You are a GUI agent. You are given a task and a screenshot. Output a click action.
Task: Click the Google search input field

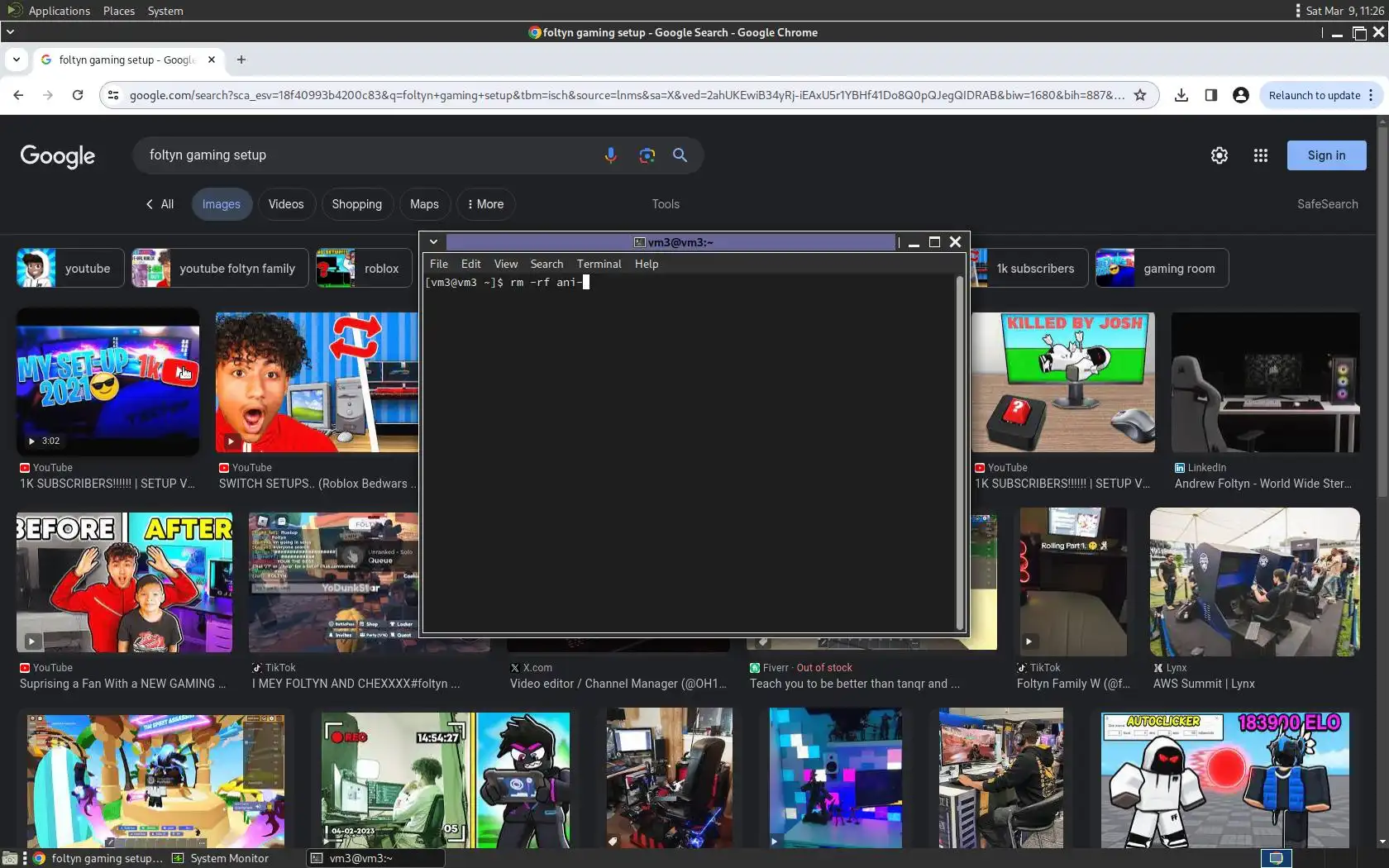[368, 155]
